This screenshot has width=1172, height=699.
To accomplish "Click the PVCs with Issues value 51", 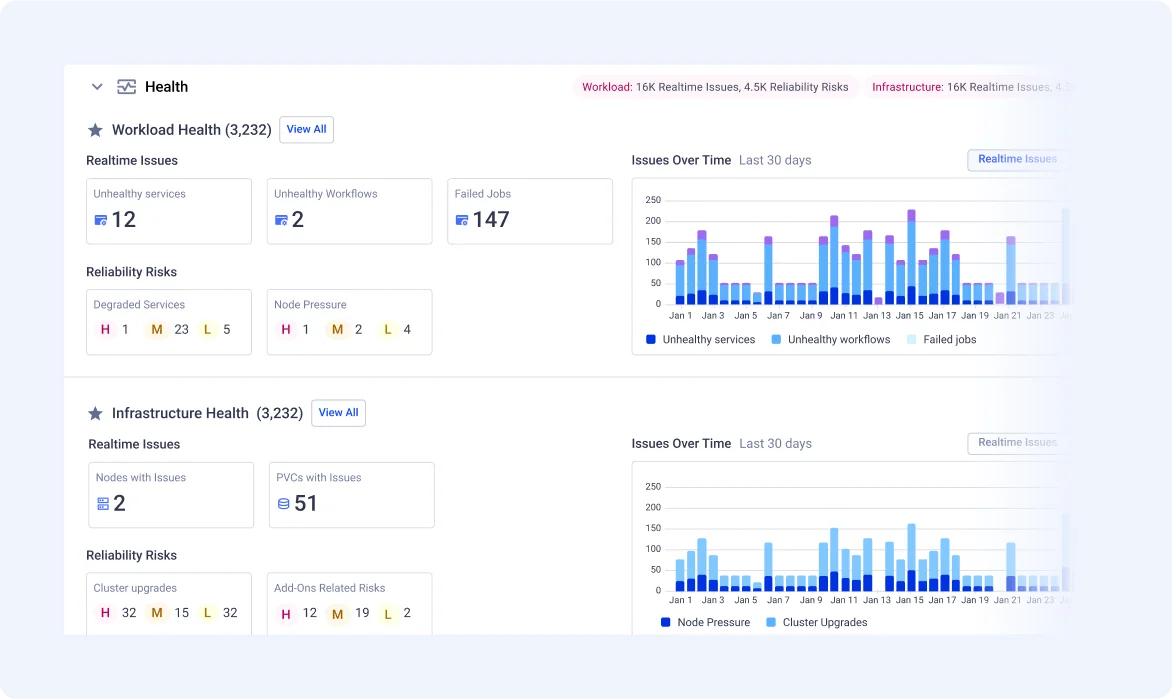I will [x=306, y=504].
